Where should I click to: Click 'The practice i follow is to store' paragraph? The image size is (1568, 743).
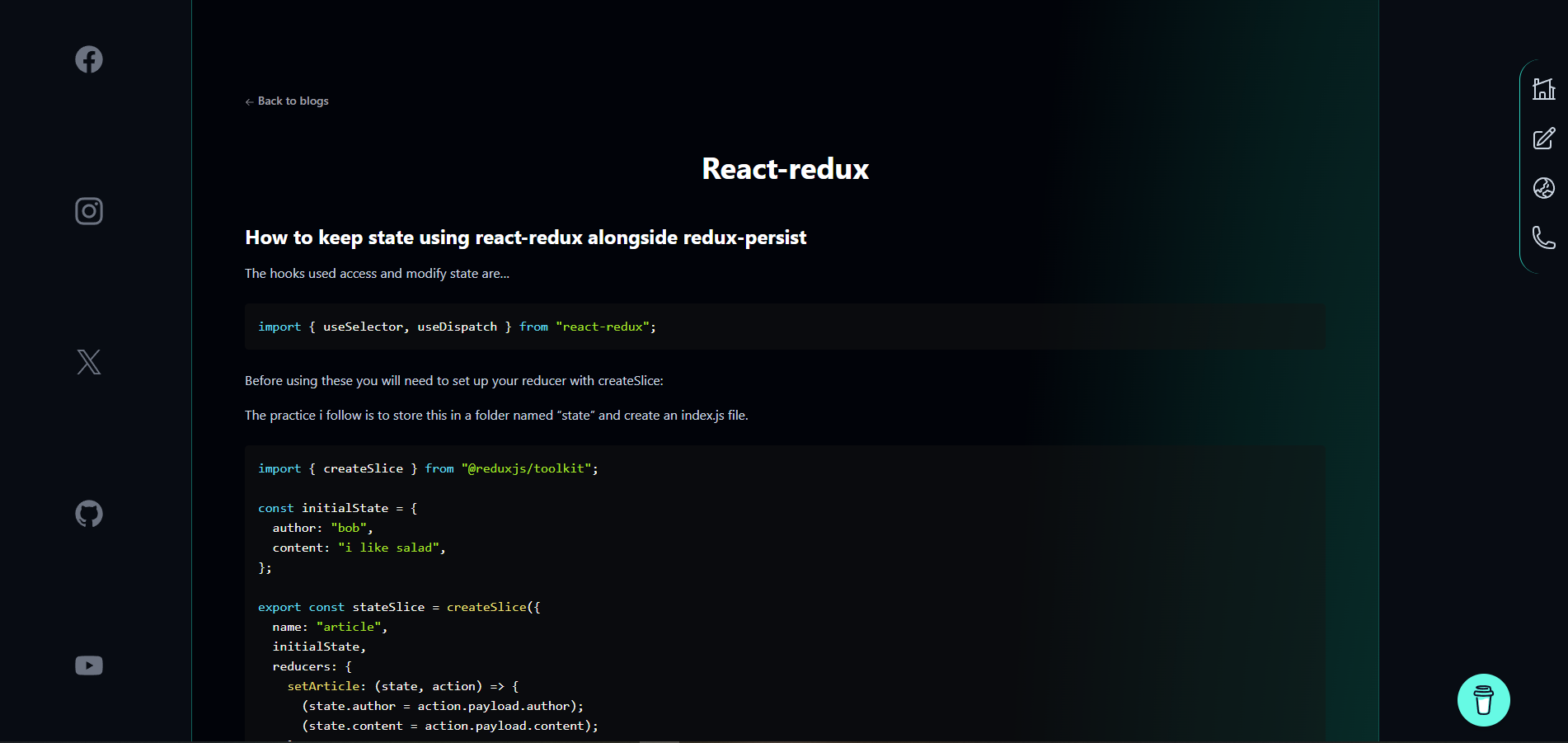pos(496,416)
